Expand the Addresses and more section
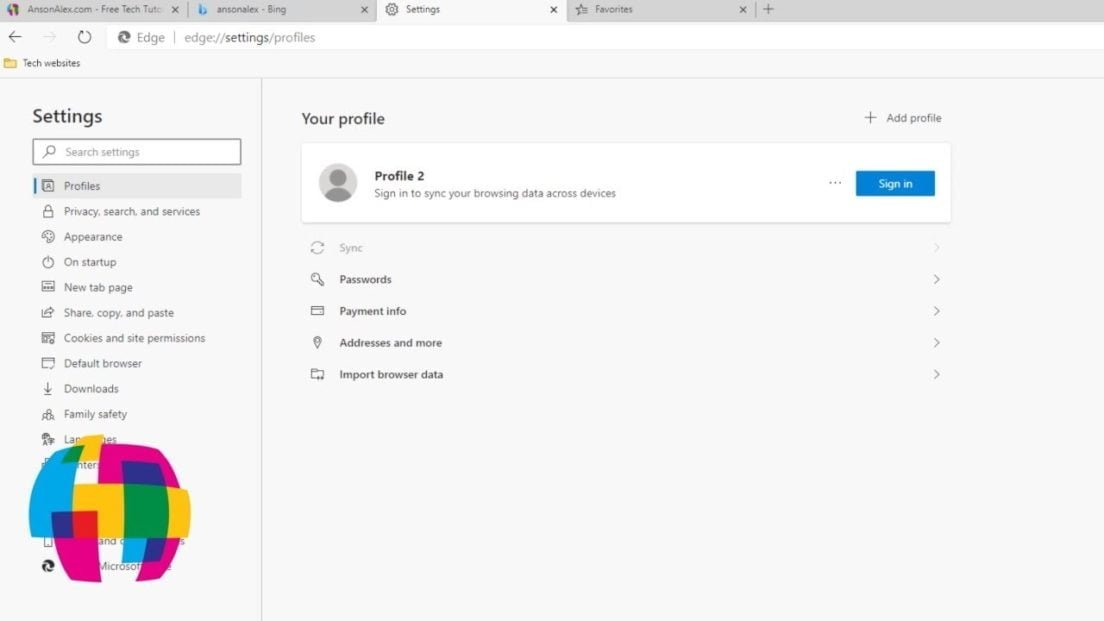Viewport: 1104px width, 621px height. [x=937, y=342]
